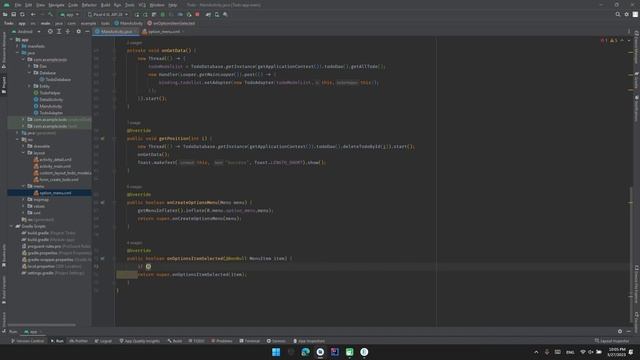Viewport: 640px width, 360px height.
Task: Click project panel horizontal scrollbar
Action: [42, 325]
